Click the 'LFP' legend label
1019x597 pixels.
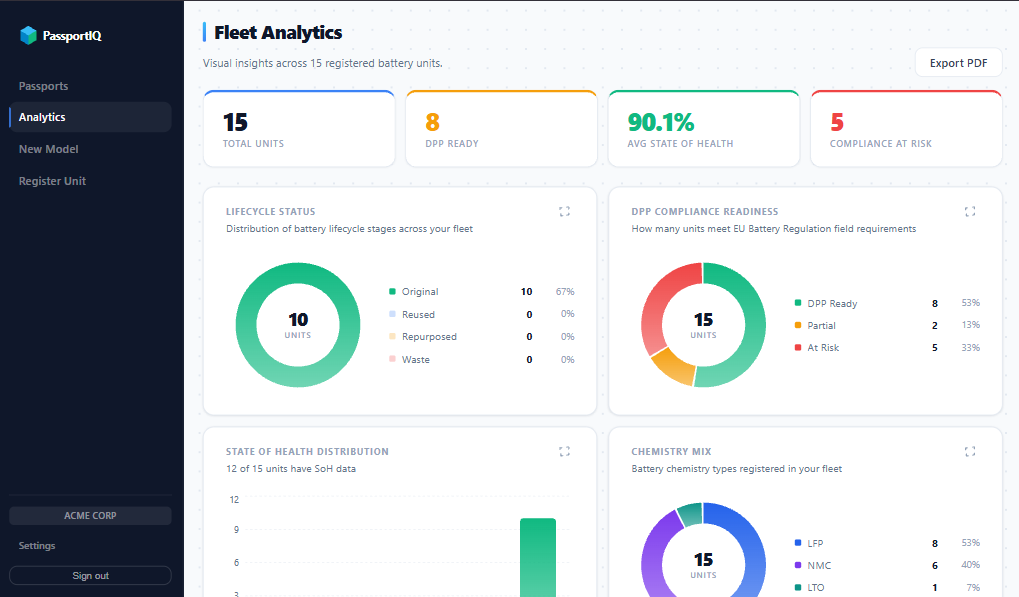(815, 543)
